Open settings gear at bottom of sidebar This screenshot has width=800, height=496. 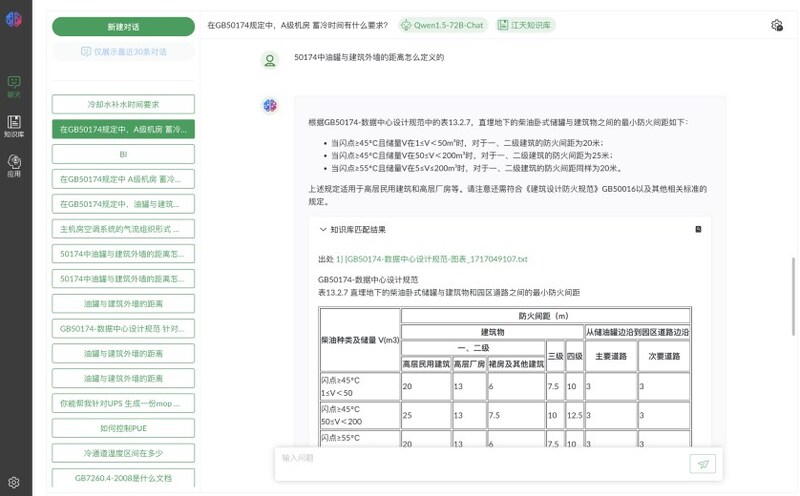point(14,482)
